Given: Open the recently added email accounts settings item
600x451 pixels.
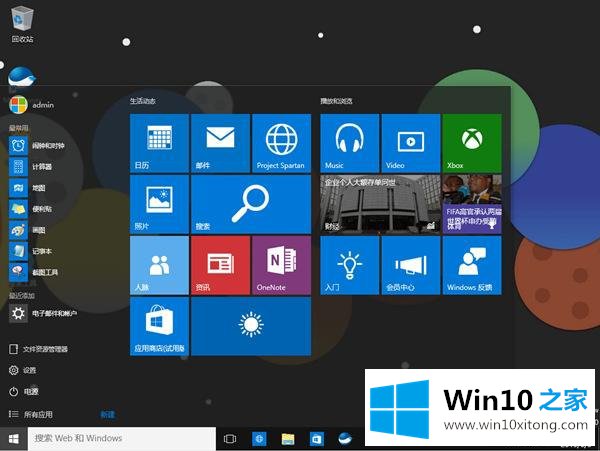Looking at the screenshot, I should coord(43,314).
